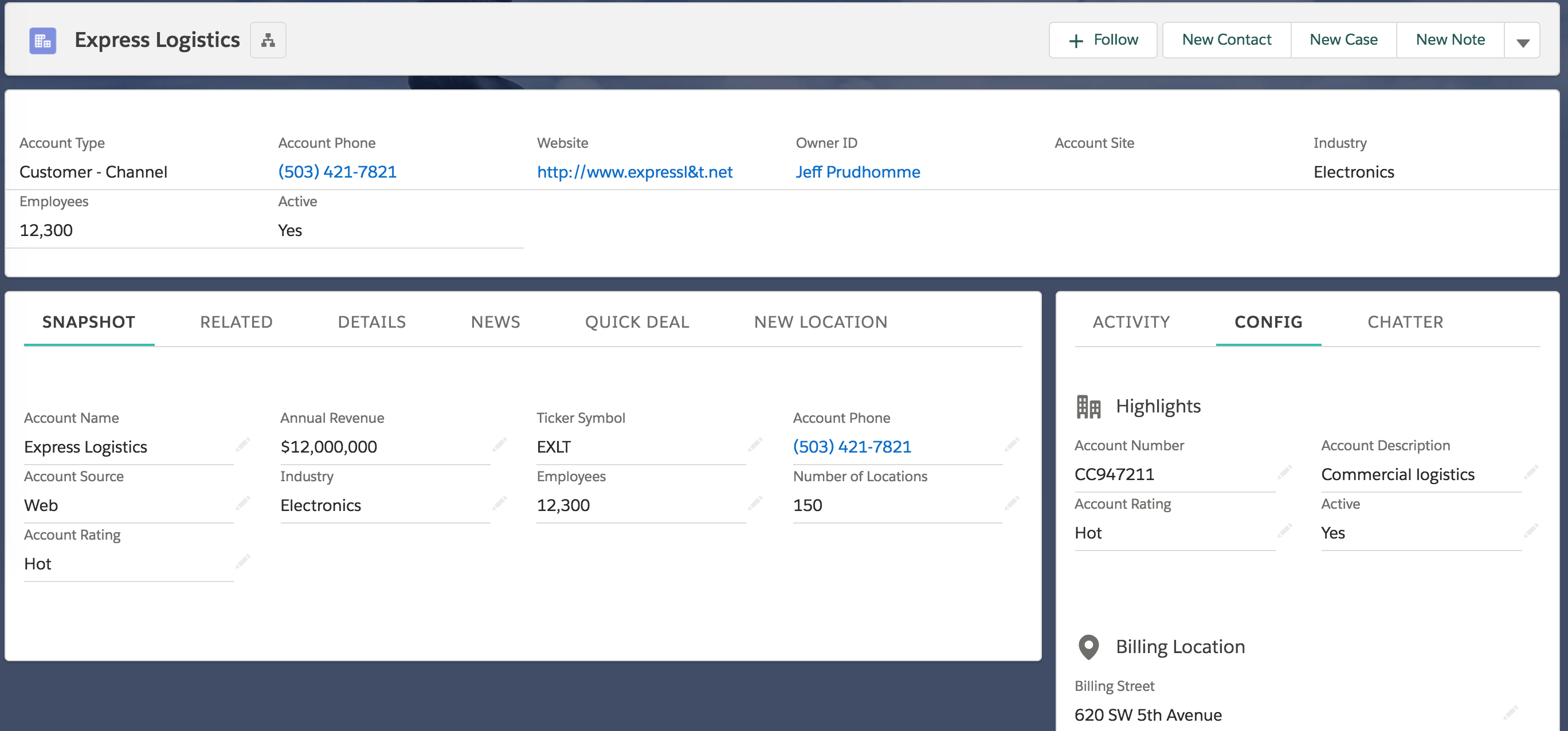Screen dimensions: 1568x731
Task: Expand more actions dropdown arrow
Action: [x=1522, y=41]
